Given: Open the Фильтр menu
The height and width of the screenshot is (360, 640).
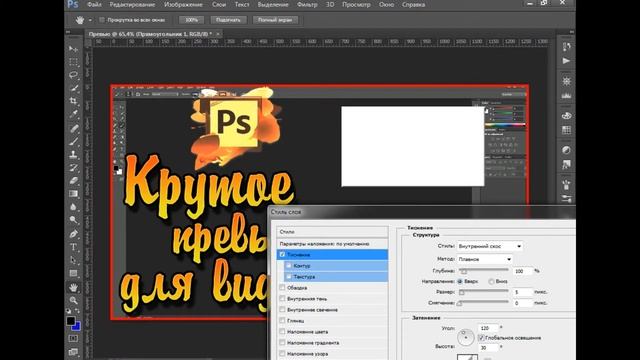Looking at the screenshot, I should [307, 4].
